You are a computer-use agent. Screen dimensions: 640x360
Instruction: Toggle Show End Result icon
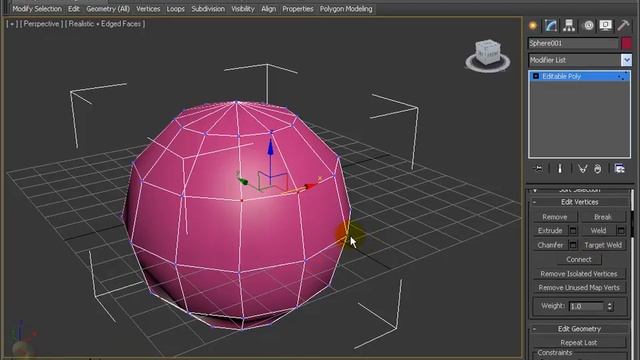(x=560, y=169)
